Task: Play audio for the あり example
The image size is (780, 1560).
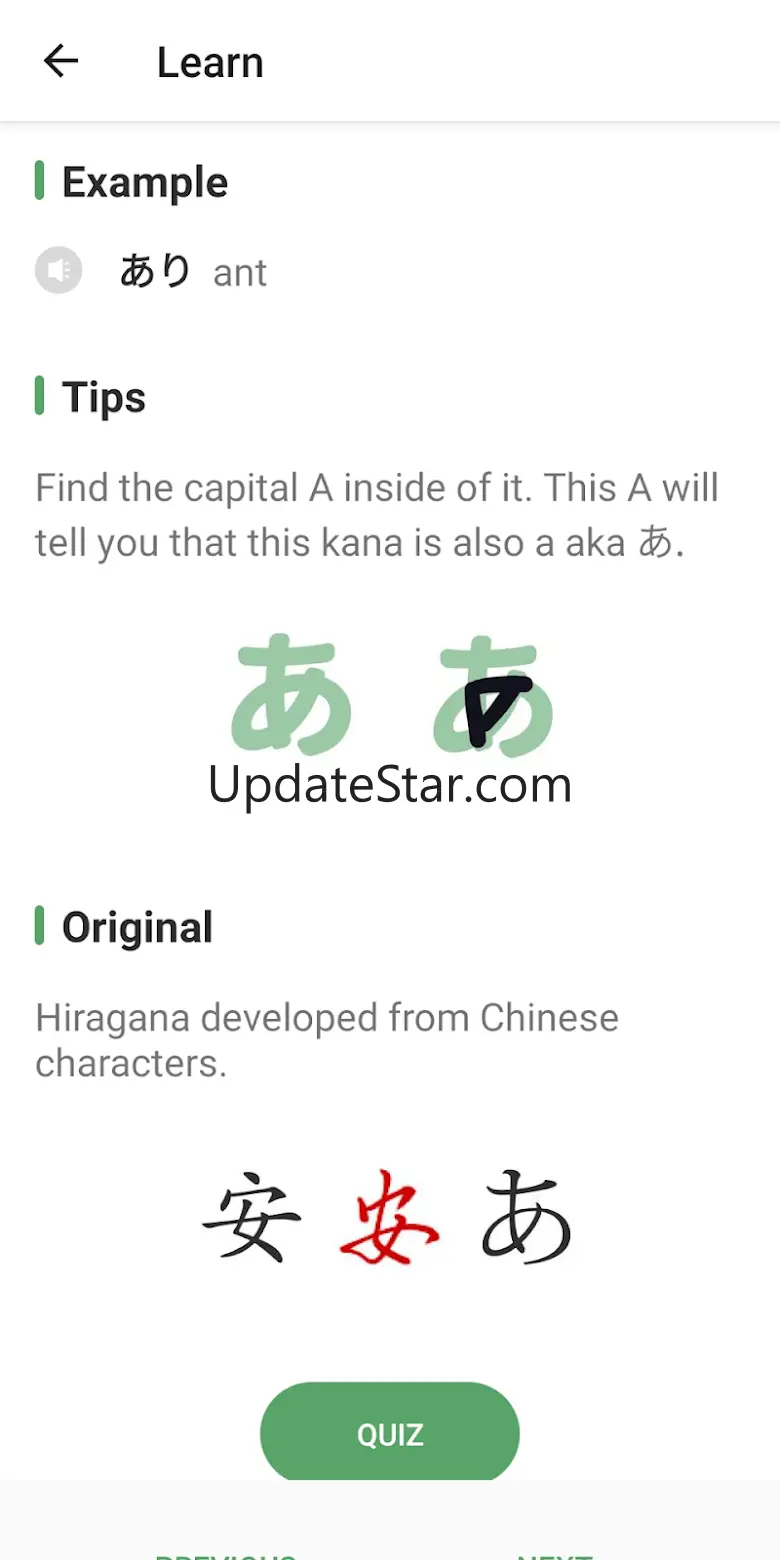Action: (58, 270)
